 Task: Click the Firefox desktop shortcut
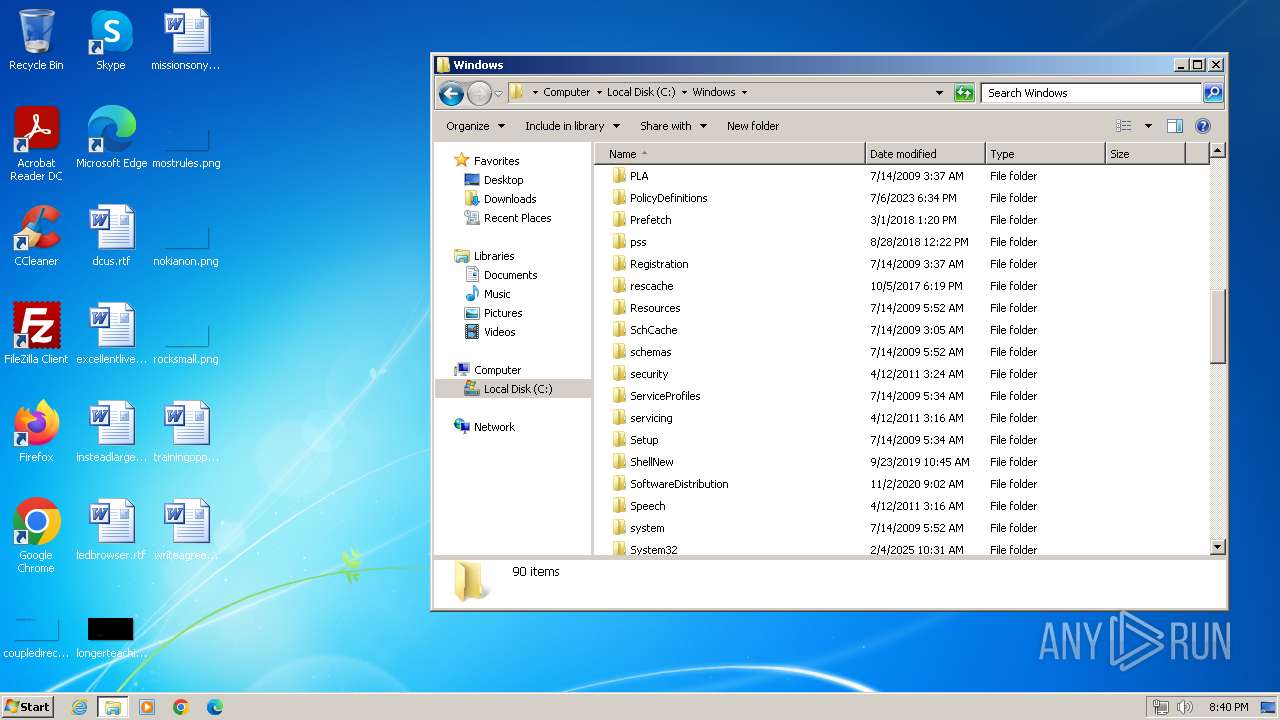pyautogui.click(x=36, y=432)
